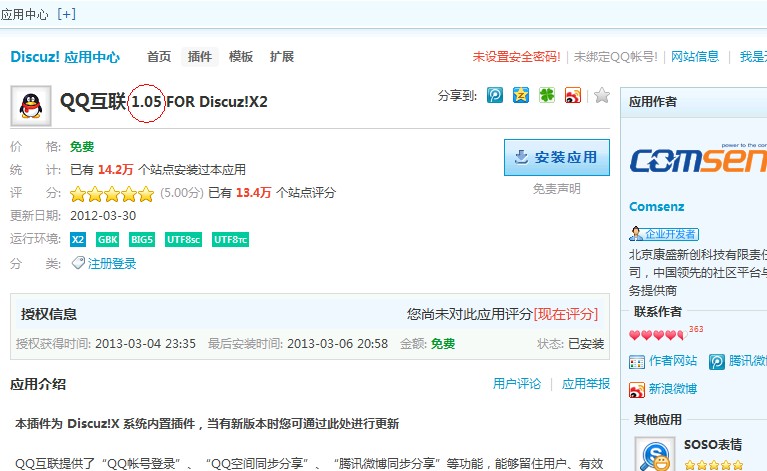The image size is (767, 471).
Task: Open Comsenz author name link
Action: (656, 206)
